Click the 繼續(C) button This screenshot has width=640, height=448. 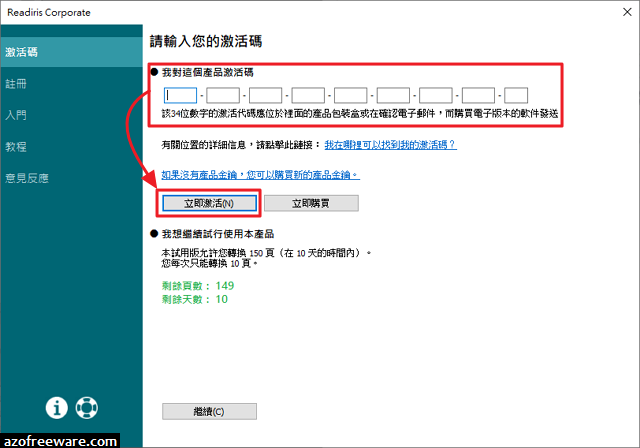pos(209,411)
